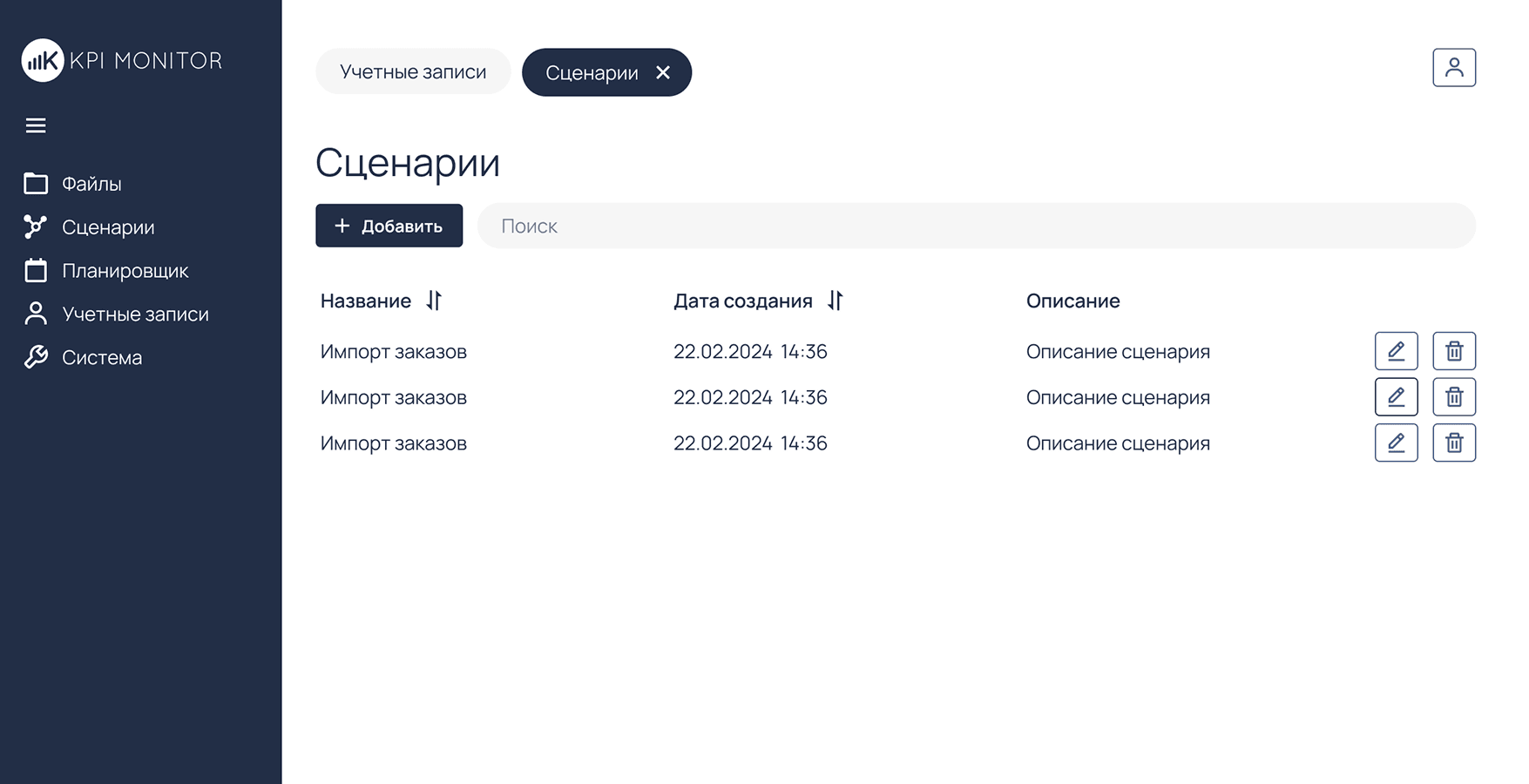Click second row date 22.02.2024 14:36
This screenshot has width=1529, height=784.
point(750,397)
